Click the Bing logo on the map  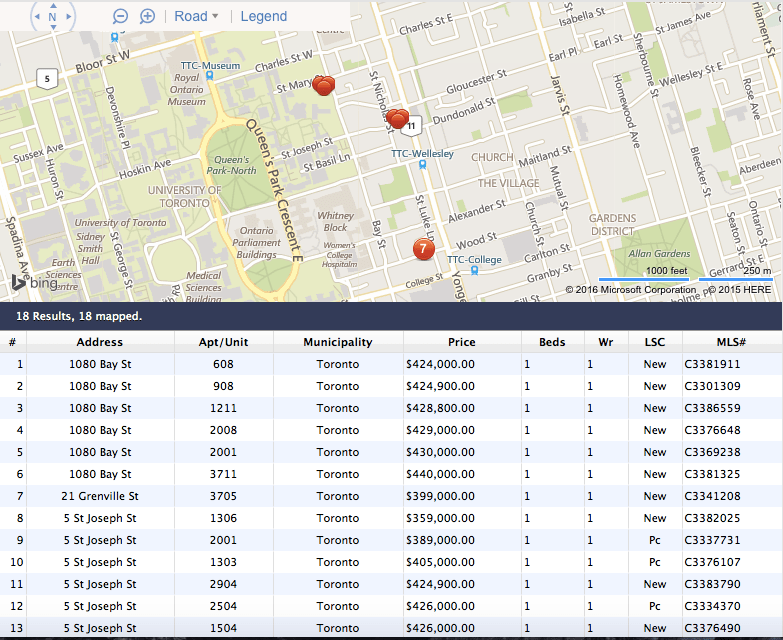point(34,283)
